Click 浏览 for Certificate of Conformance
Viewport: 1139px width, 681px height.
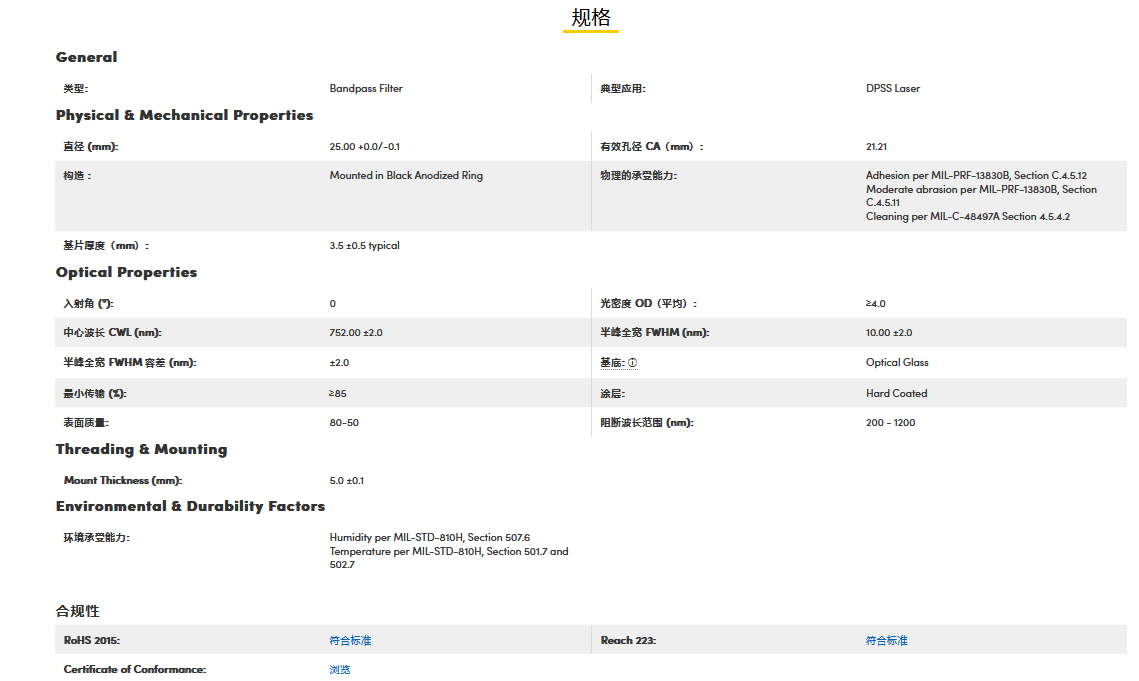pyautogui.click(x=340, y=670)
